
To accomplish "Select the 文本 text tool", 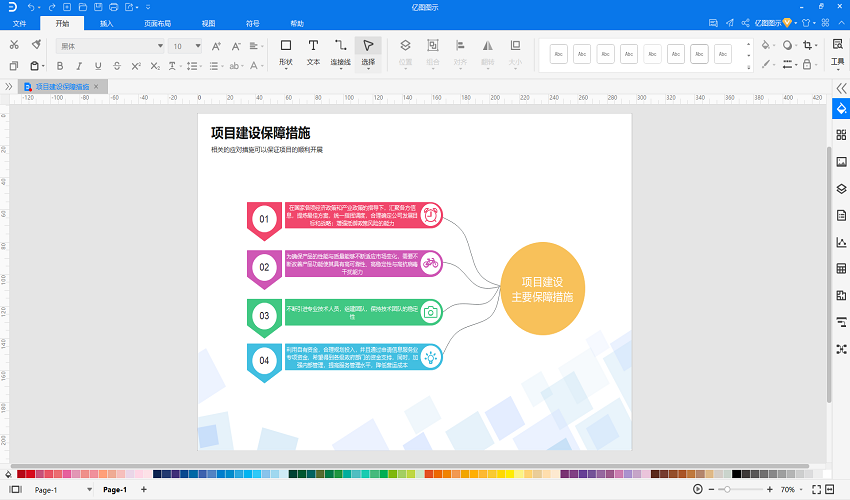I will (313, 53).
